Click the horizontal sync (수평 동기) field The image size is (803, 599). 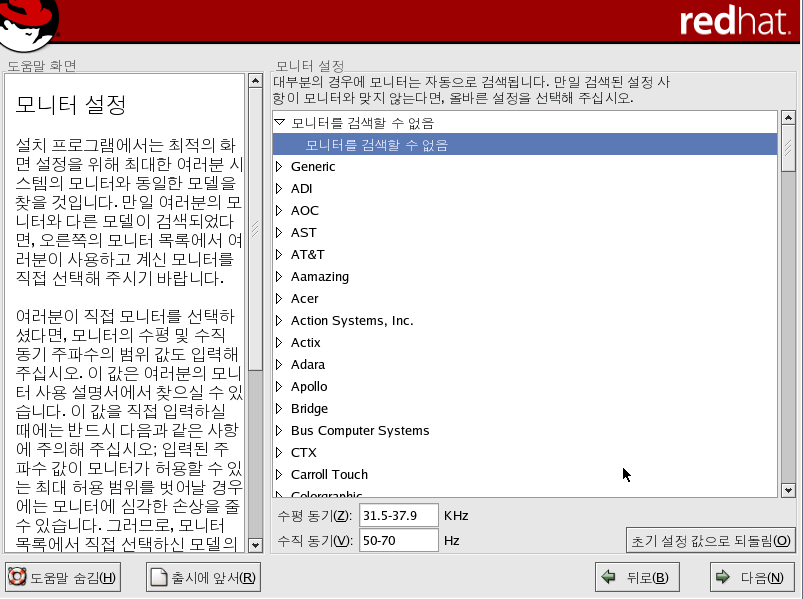(398, 515)
